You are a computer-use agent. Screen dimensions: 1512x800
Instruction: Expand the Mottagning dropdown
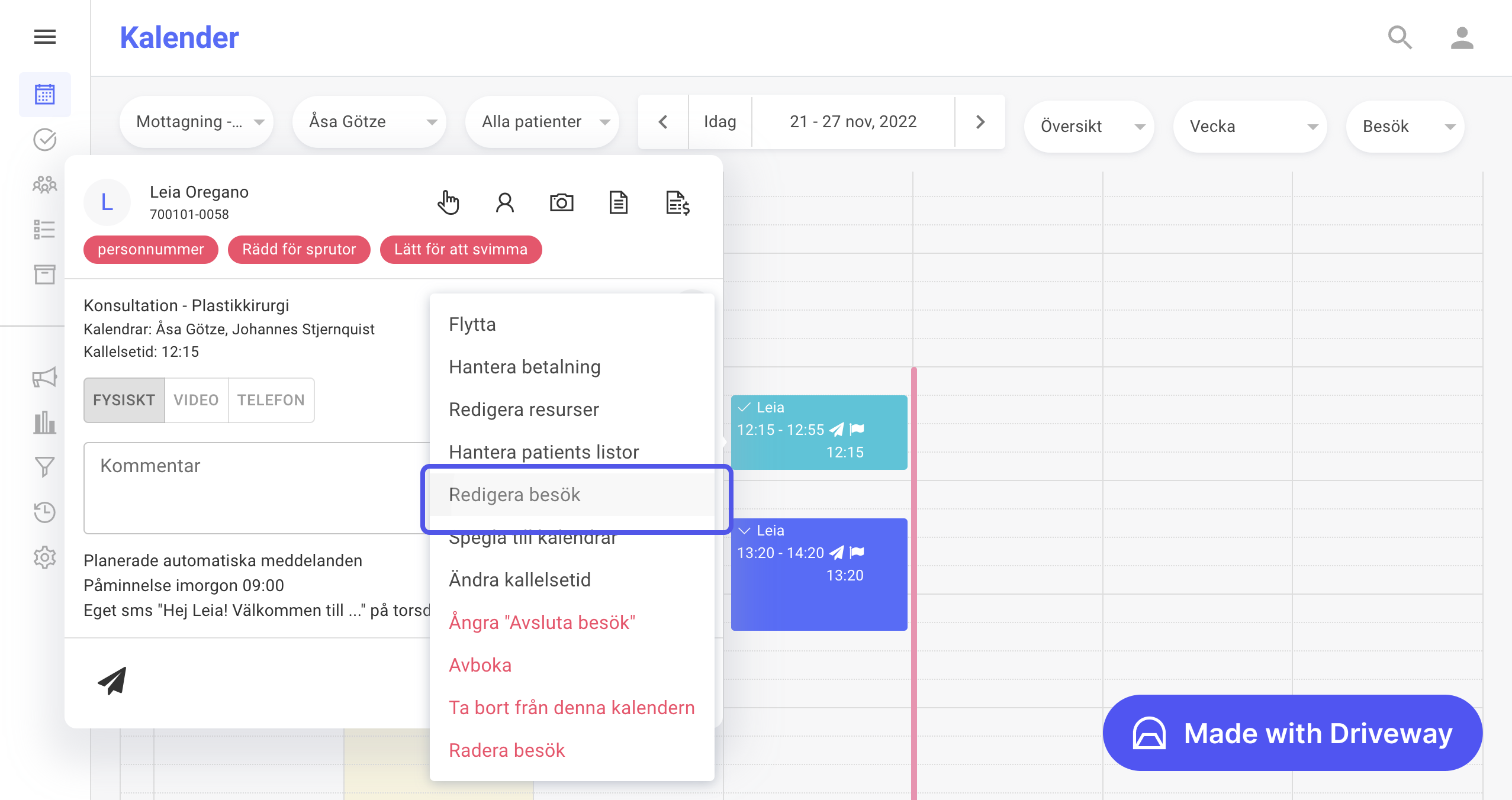pyautogui.click(x=197, y=122)
